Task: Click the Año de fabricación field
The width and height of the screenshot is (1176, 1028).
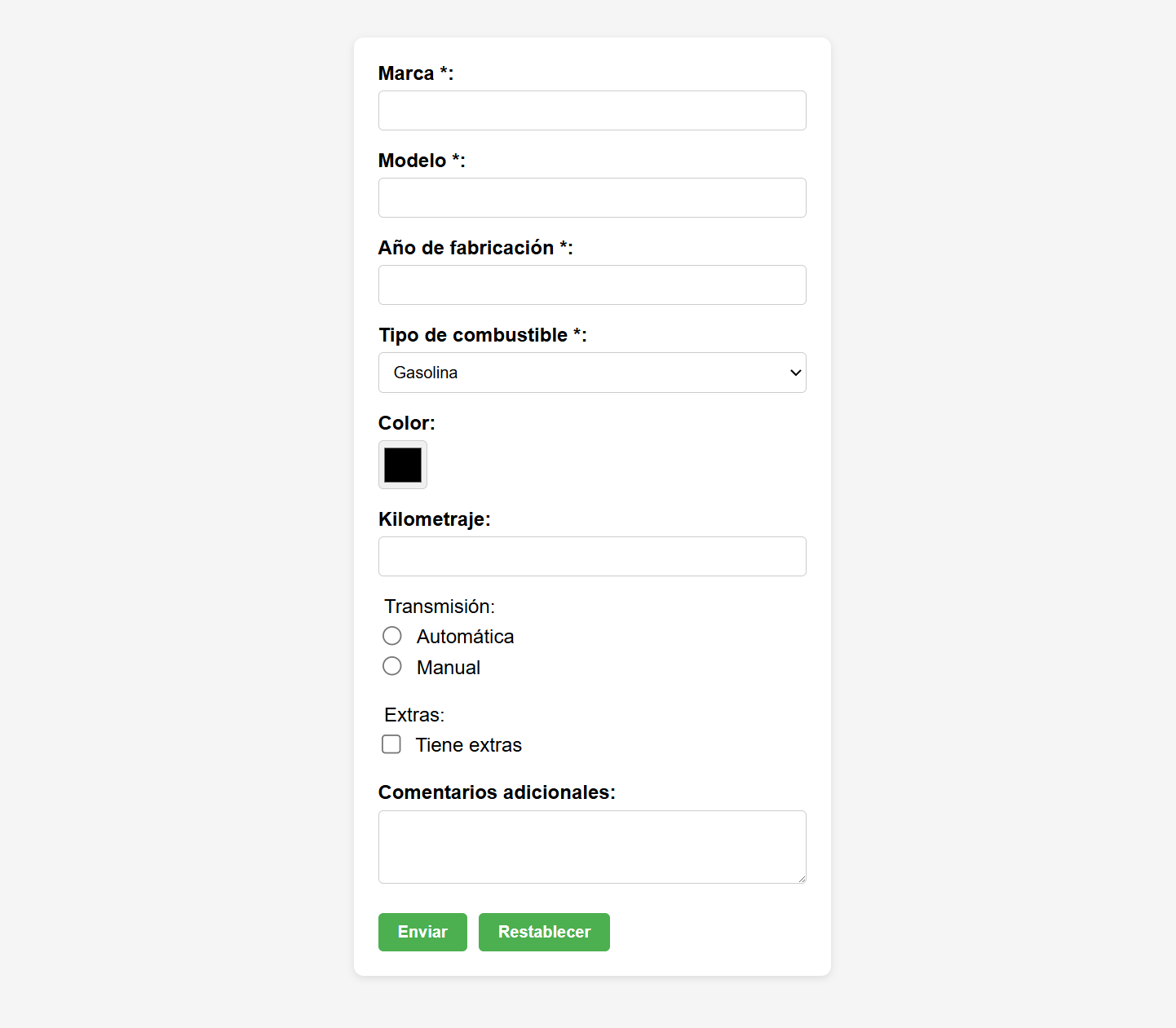Action: 592,285
